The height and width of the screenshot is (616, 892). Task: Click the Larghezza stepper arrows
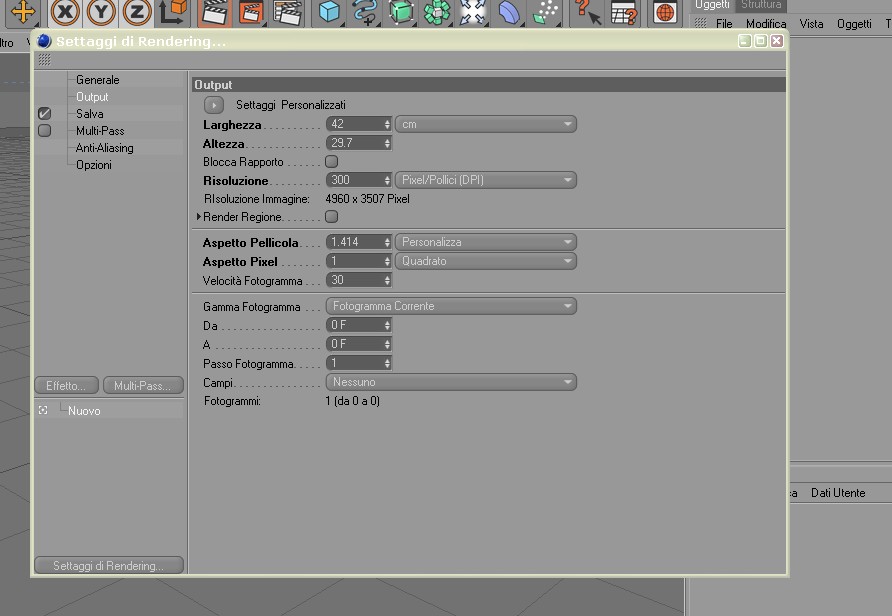pos(387,124)
